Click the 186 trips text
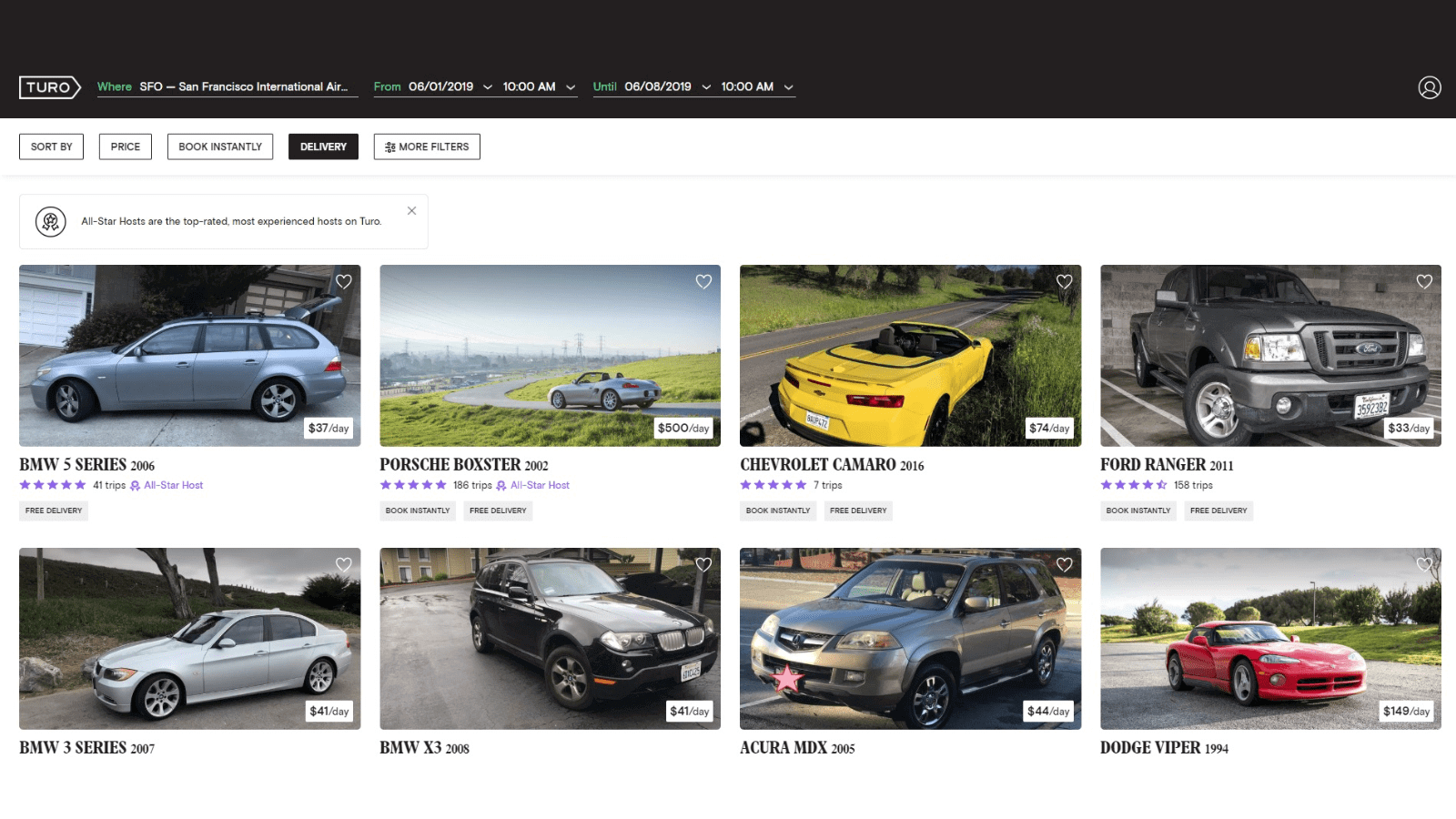The height and width of the screenshot is (819, 1456). (472, 486)
